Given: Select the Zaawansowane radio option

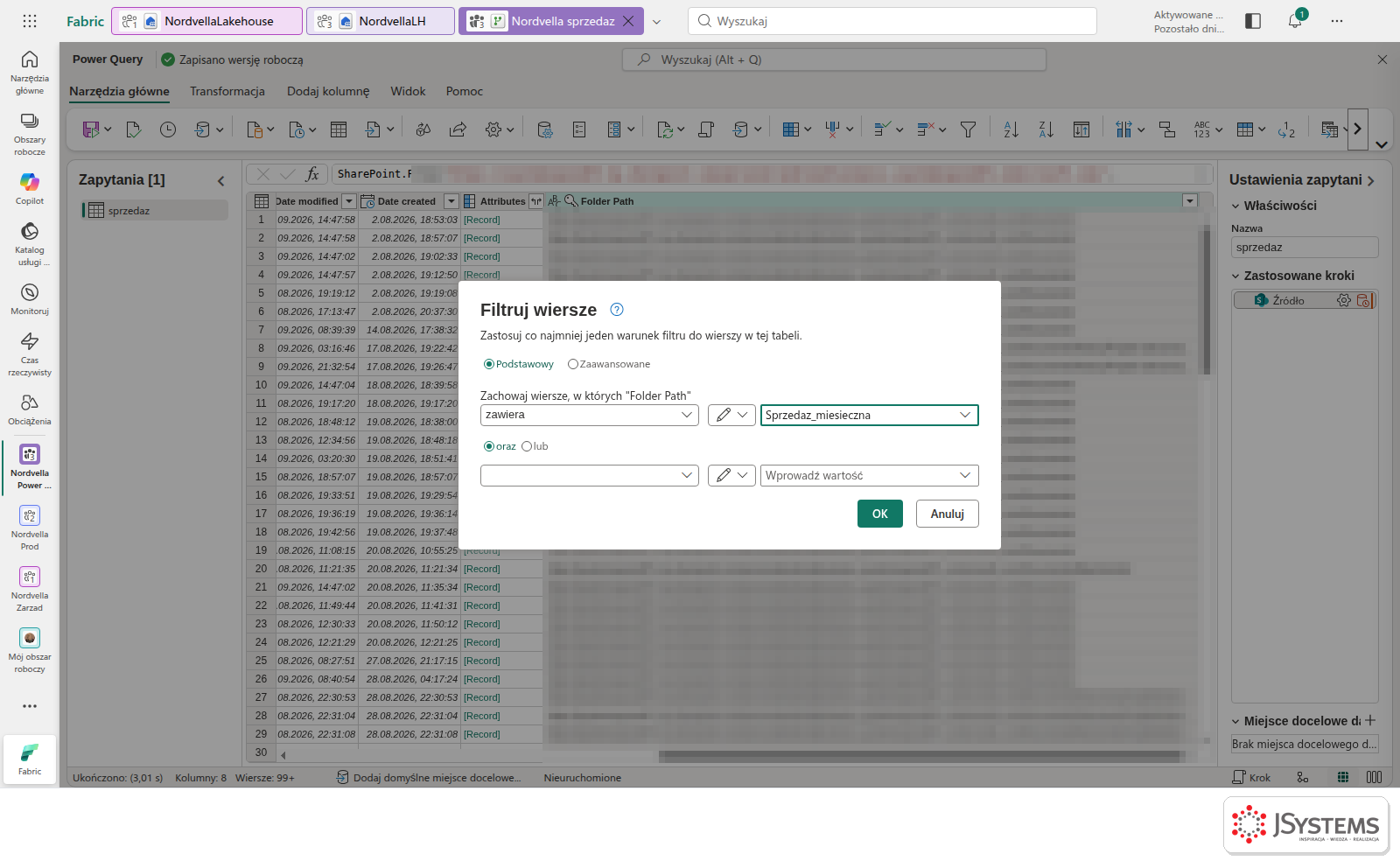Looking at the screenshot, I should click(x=609, y=364).
